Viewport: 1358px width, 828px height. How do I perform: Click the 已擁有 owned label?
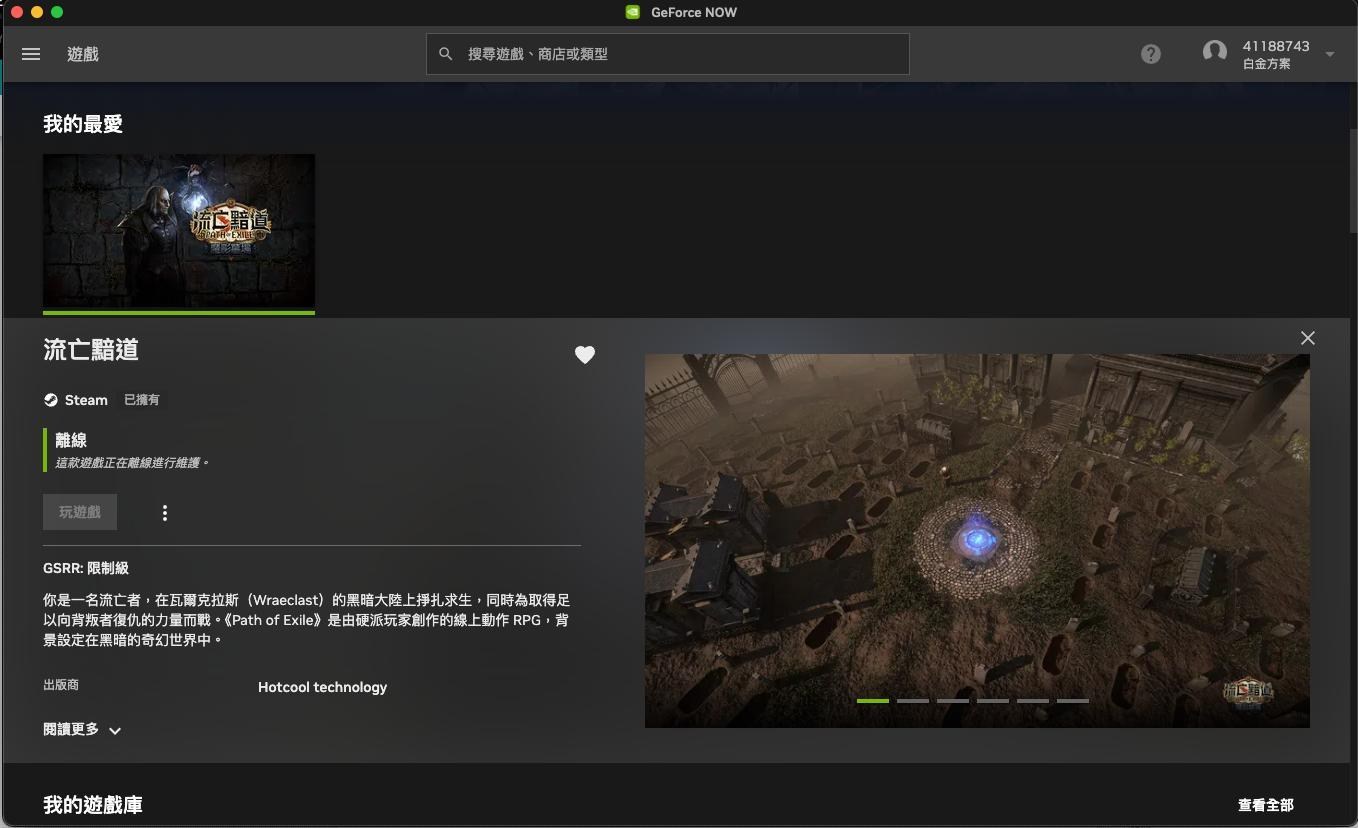(142, 400)
